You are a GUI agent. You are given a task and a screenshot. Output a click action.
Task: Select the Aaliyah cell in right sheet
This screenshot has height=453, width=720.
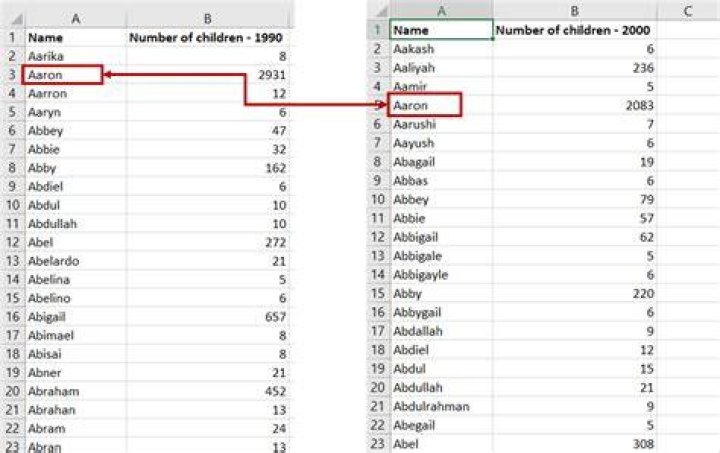[441, 67]
